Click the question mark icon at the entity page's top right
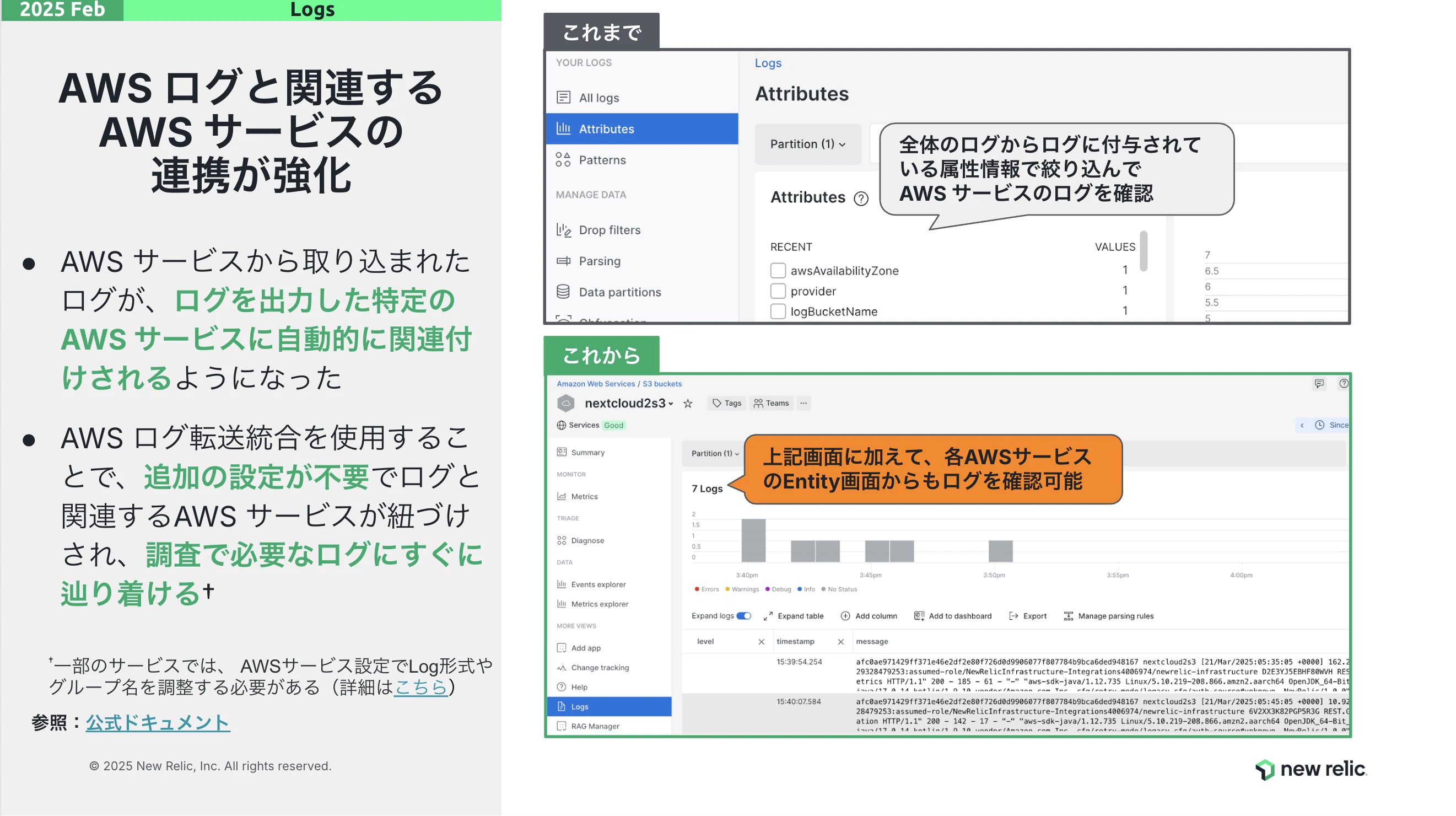Viewport: 1456px width, 816px height. (1344, 383)
